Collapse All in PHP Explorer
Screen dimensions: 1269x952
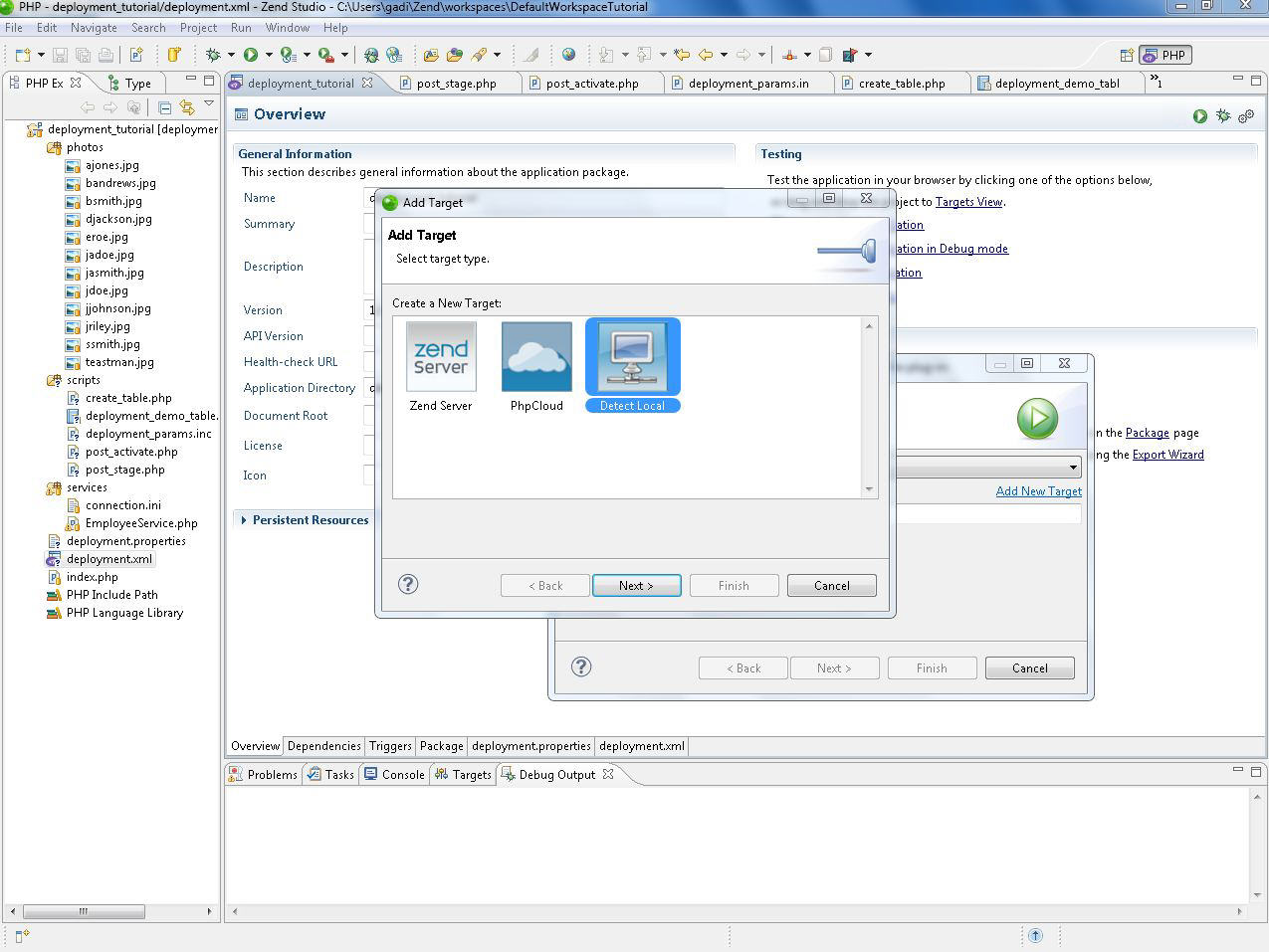click(164, 107)
